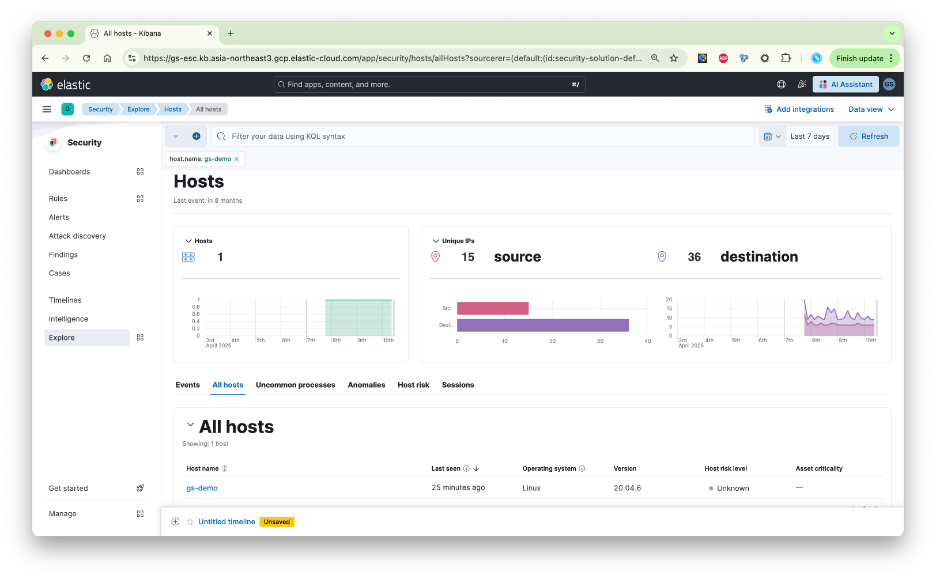Click the add filter plus icon
This screenshot has width=936, height=580.
coord(196,136)
